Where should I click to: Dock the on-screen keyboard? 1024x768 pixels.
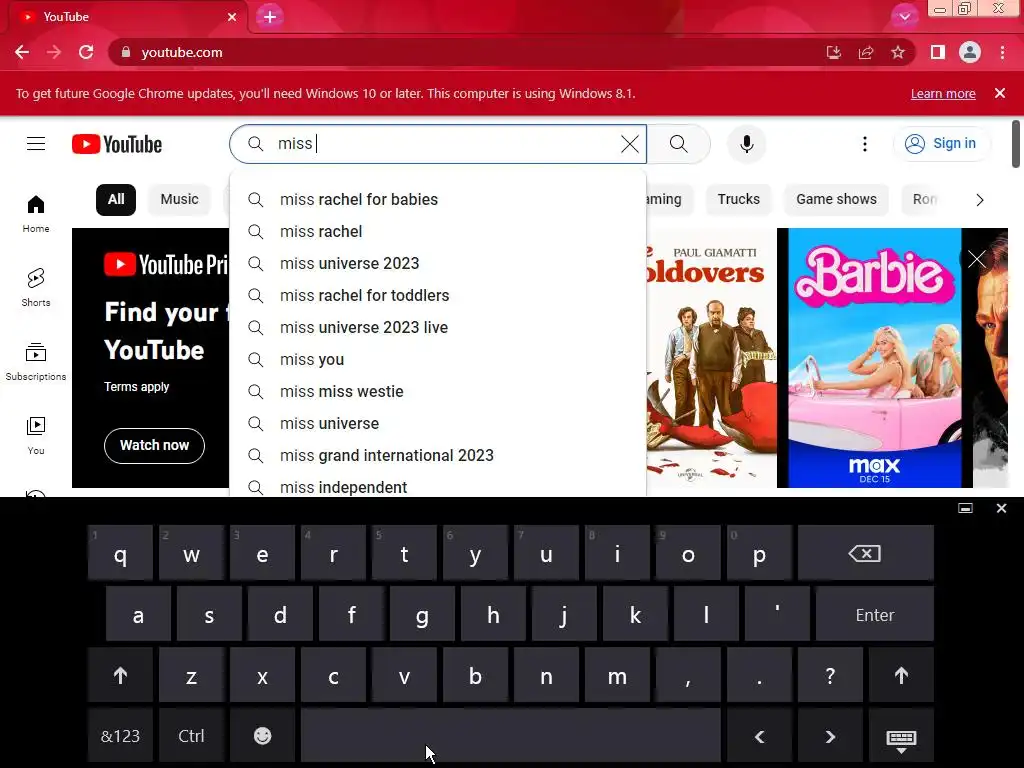[x=965, y=508]
